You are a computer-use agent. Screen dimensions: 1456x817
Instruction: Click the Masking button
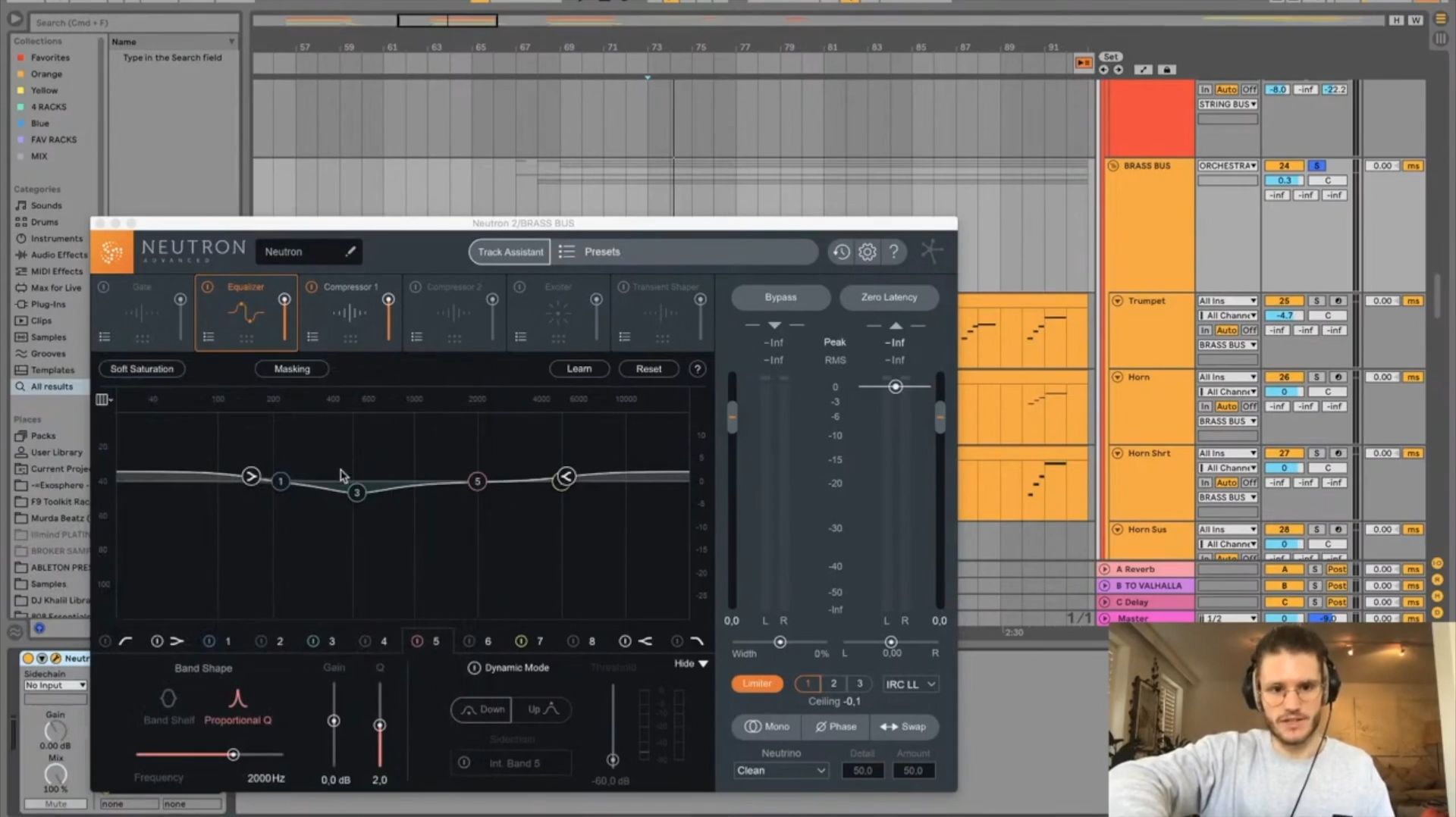(x=292, y=369)
